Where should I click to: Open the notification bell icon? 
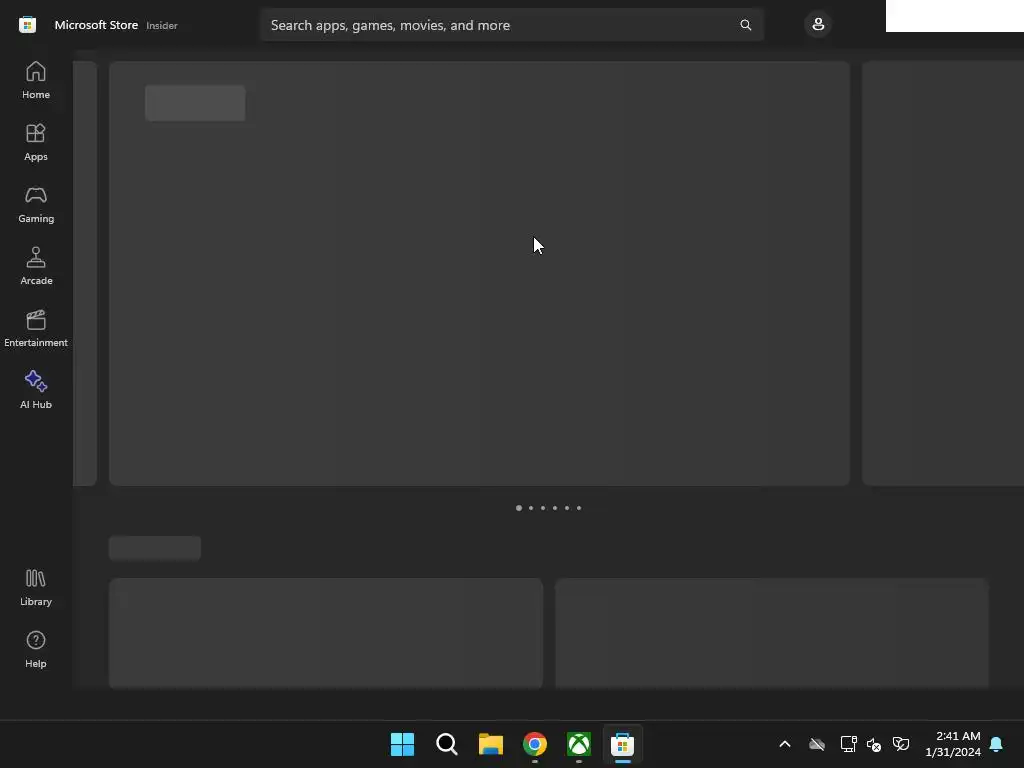pos(996,744)
